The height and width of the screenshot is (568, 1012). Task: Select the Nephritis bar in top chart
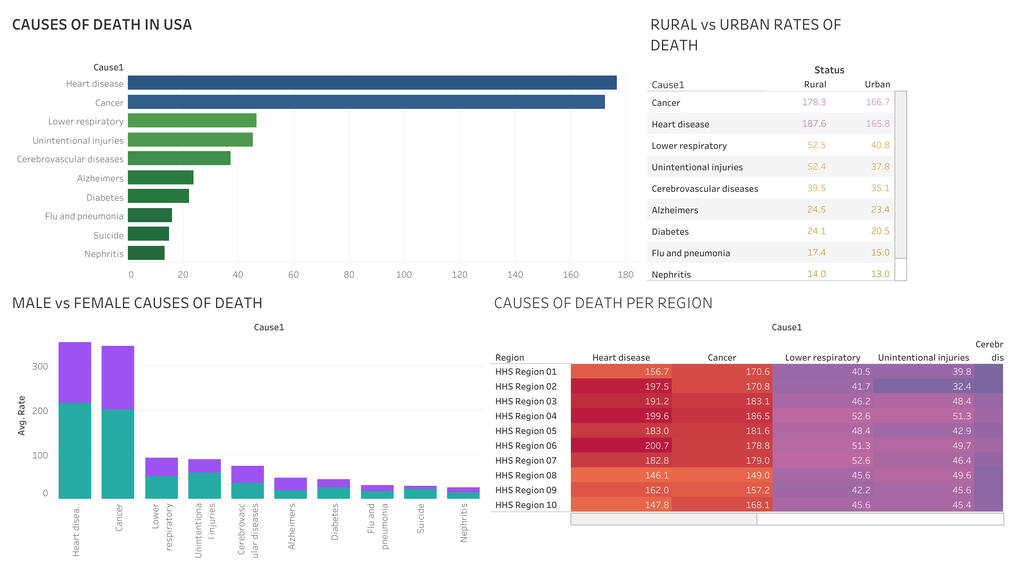pyautogui.click(x=146, y=254)
